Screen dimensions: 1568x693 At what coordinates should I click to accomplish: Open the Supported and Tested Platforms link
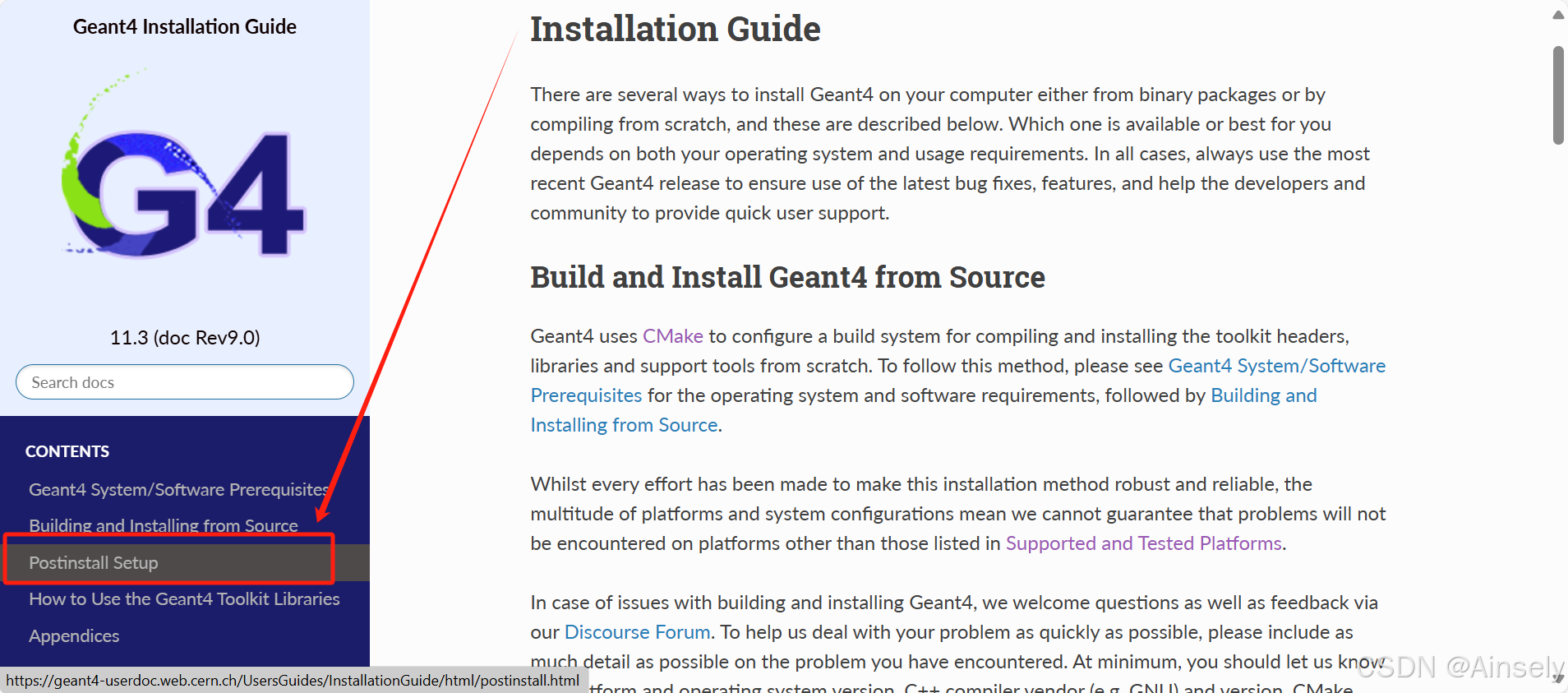1144,543
